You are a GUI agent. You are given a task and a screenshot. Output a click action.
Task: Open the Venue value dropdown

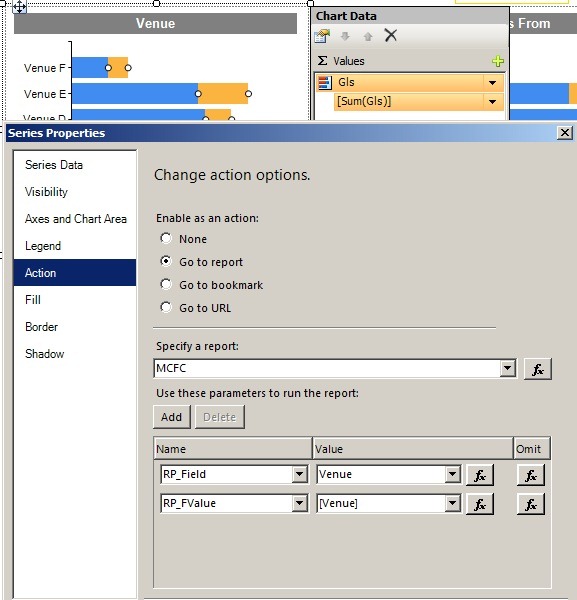(x=452, y=474)
